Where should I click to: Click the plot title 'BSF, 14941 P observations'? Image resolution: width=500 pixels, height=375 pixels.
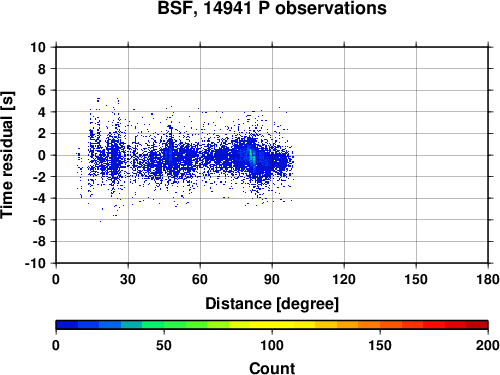[272, 8]
